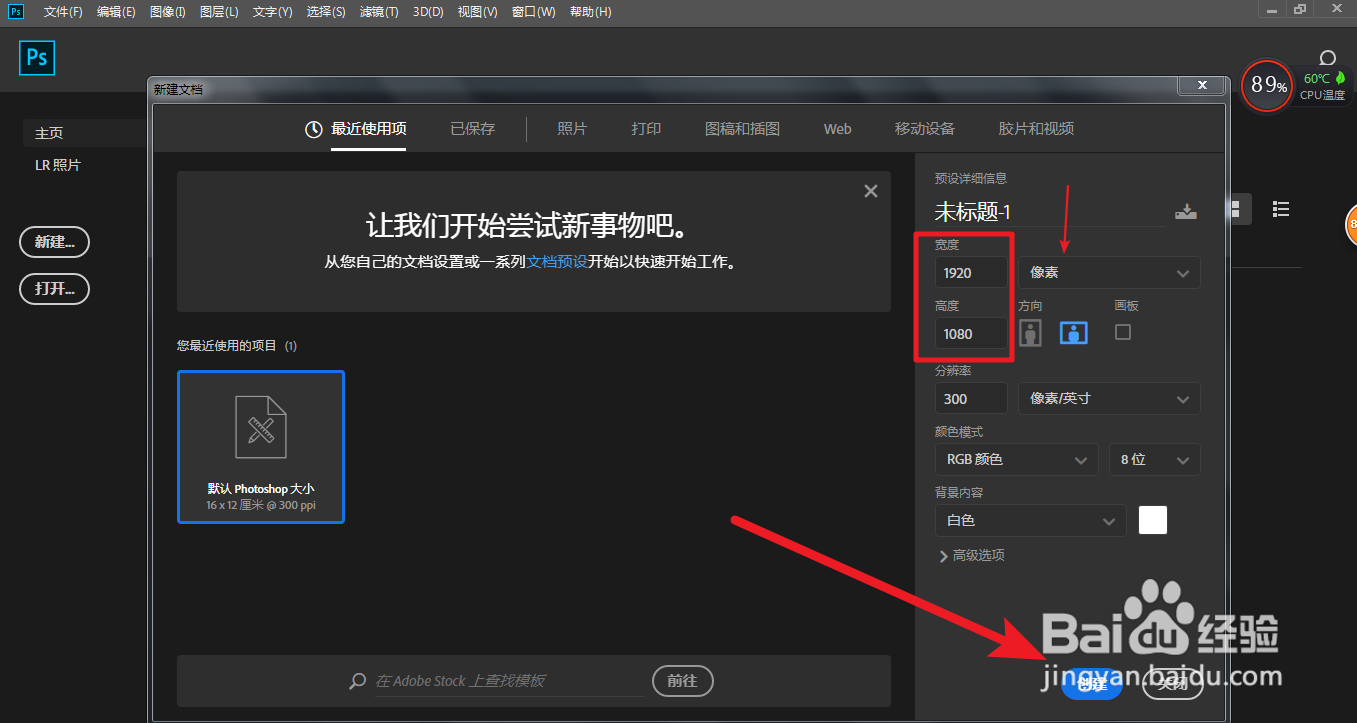The height and width of the screenshot is (723, 1357).
Task: Click the Photoshop logo icon
Action: pyautogui.click(x=36, y=58)
